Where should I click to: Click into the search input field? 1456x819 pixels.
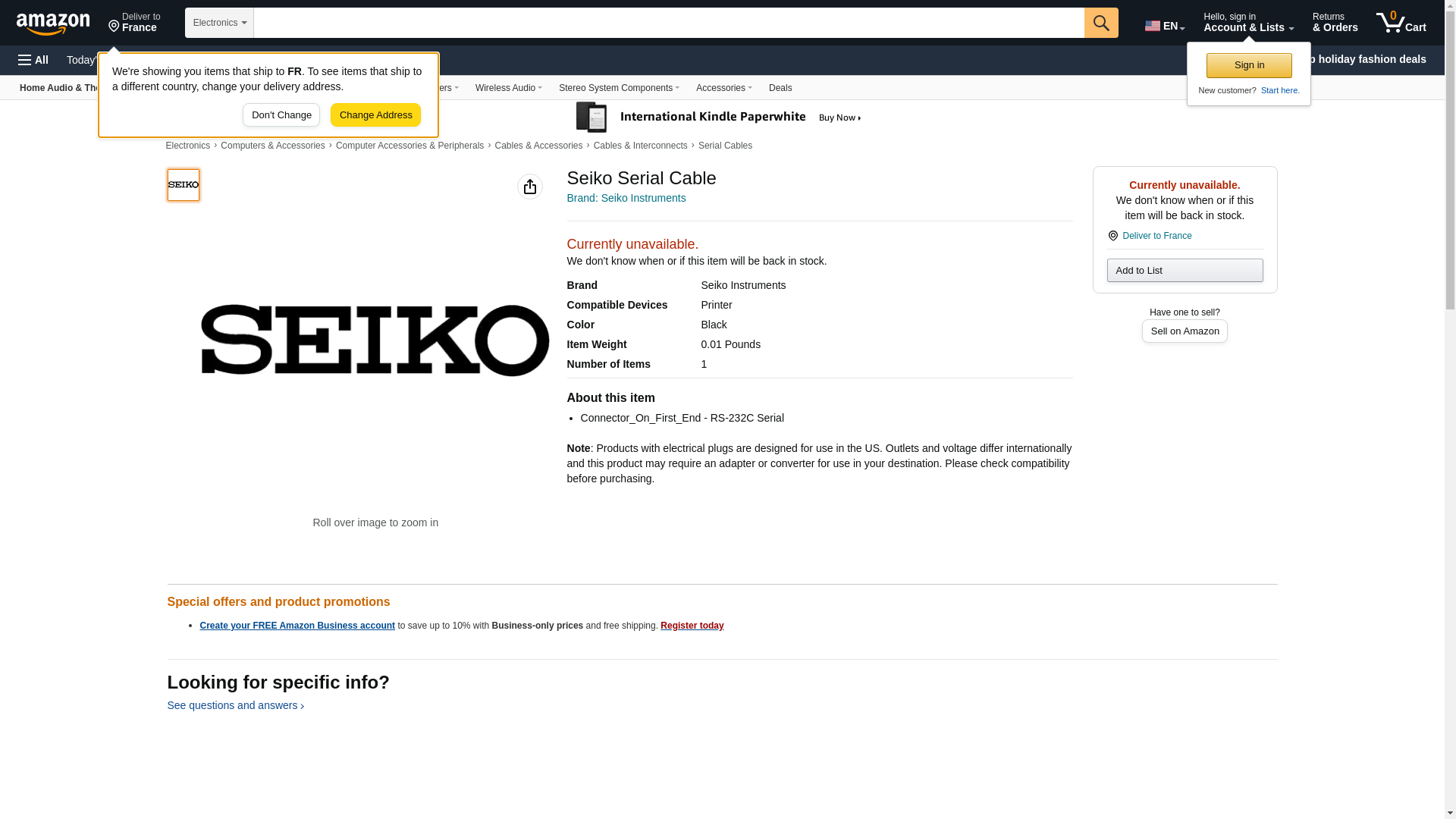point(667,23)
